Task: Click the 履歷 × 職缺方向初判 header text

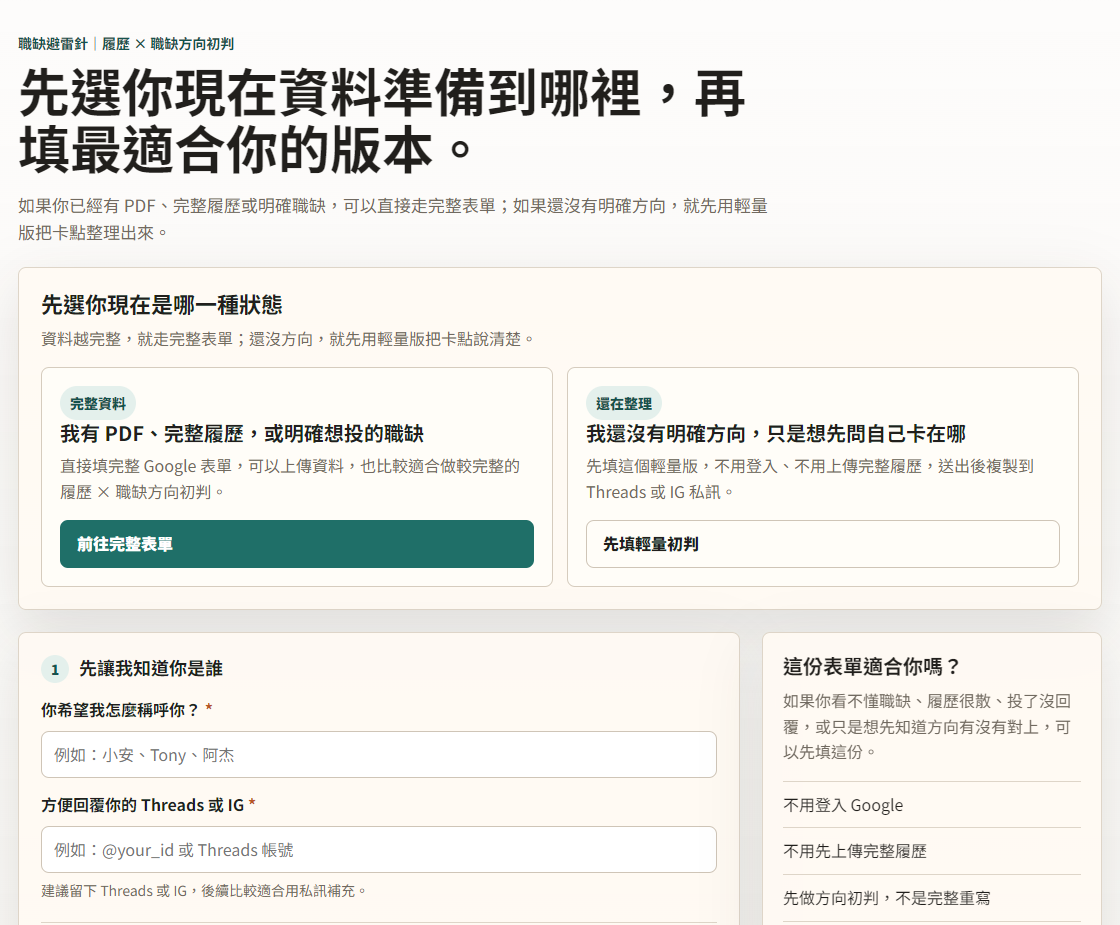Action: pos(168,44)
